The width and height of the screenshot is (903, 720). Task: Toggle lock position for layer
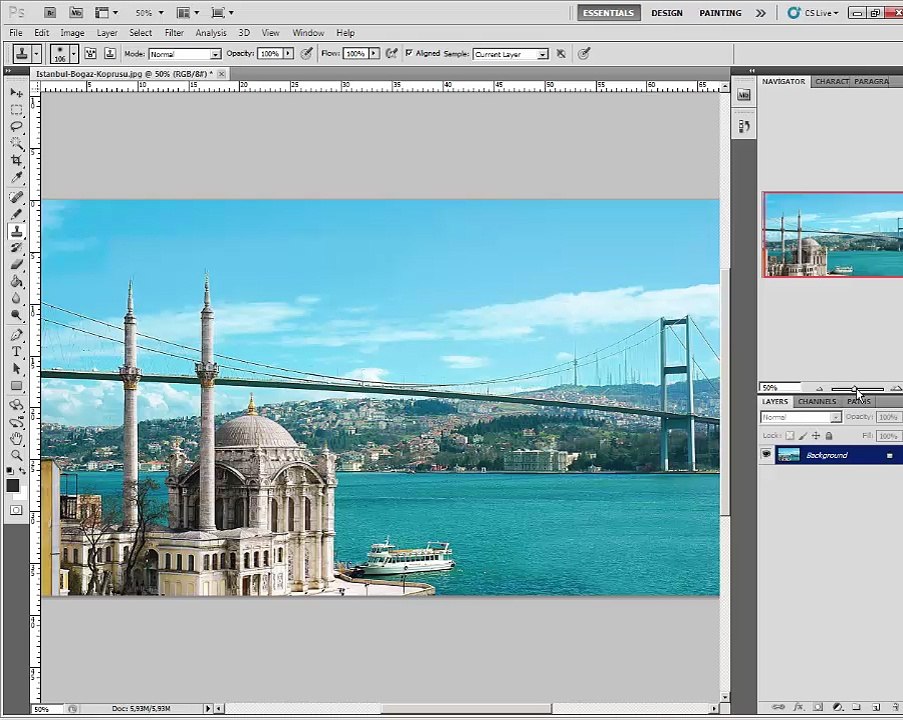coord(815,435)
